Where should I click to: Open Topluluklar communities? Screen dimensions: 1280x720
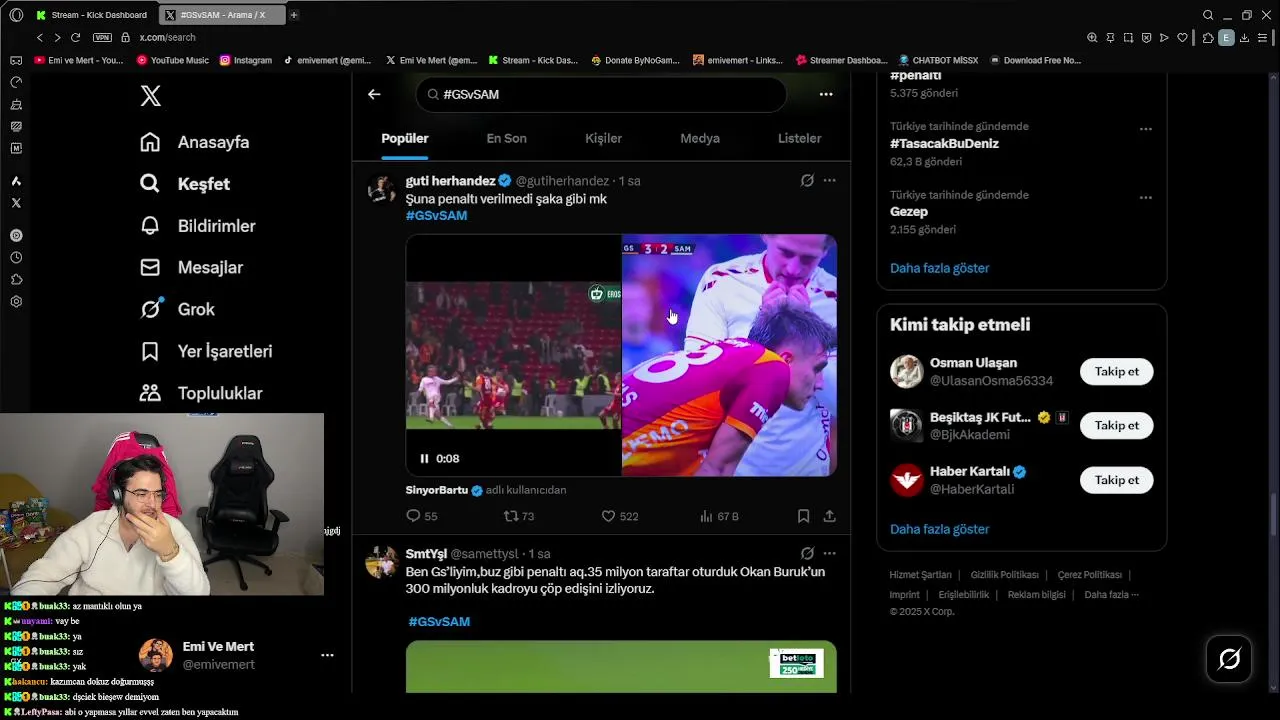point(201,394)
